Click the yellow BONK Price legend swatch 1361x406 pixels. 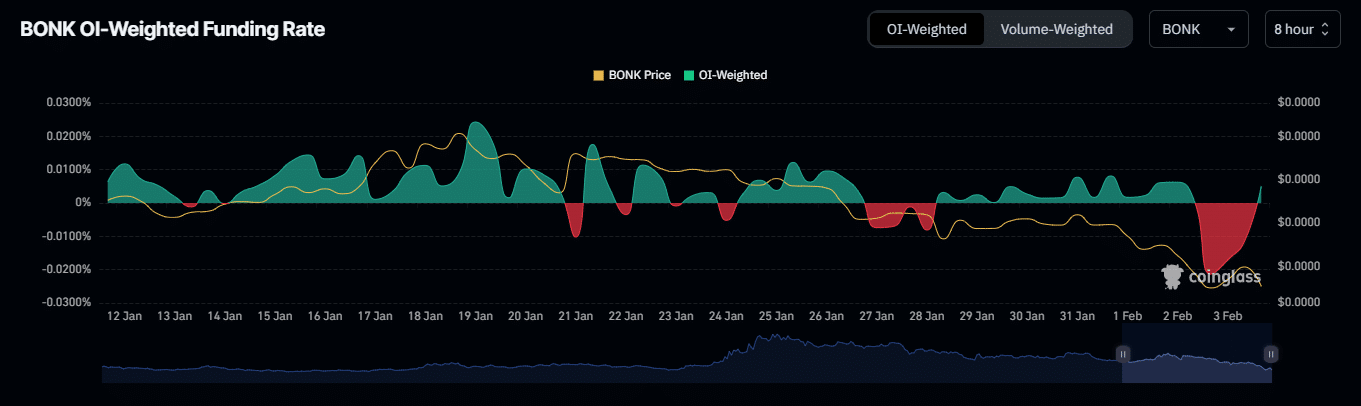click(x=599, y=75)
